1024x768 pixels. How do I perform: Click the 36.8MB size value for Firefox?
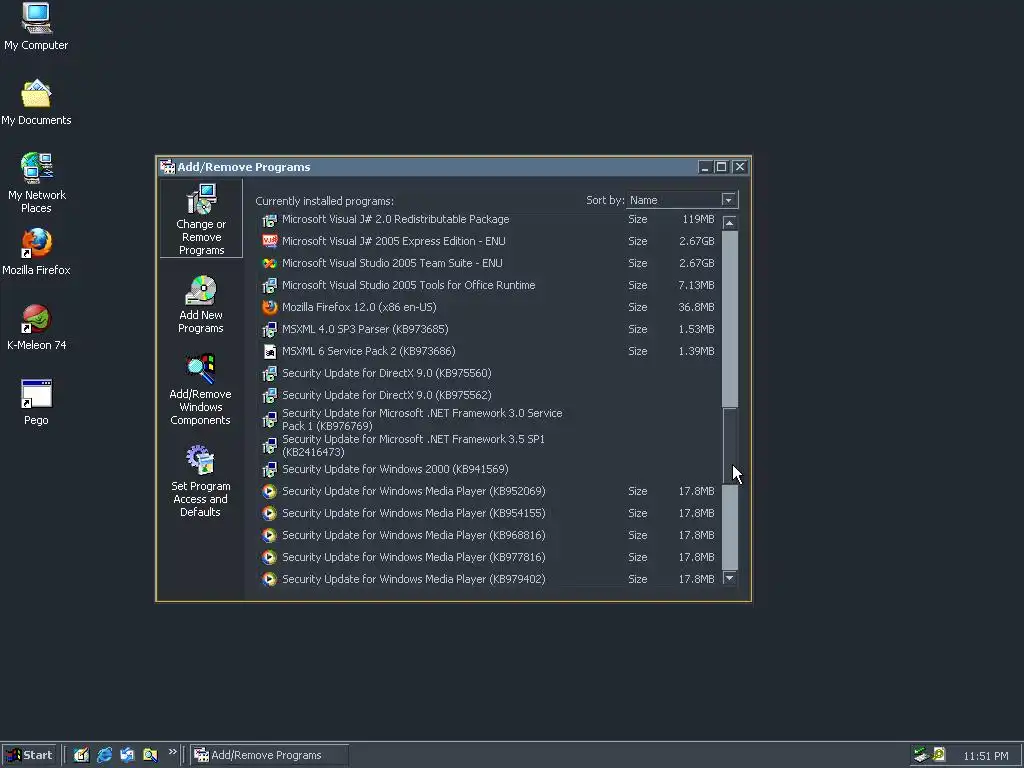pos(696,307)
